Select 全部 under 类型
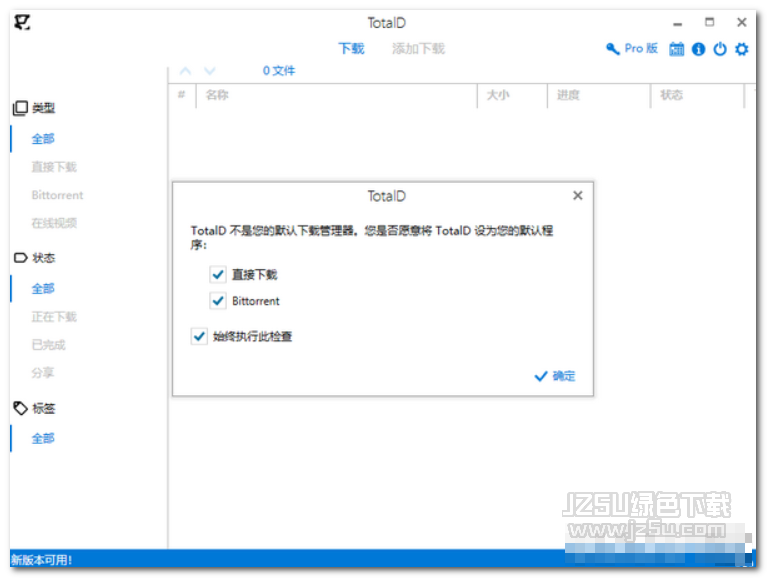 pos(43,139)
